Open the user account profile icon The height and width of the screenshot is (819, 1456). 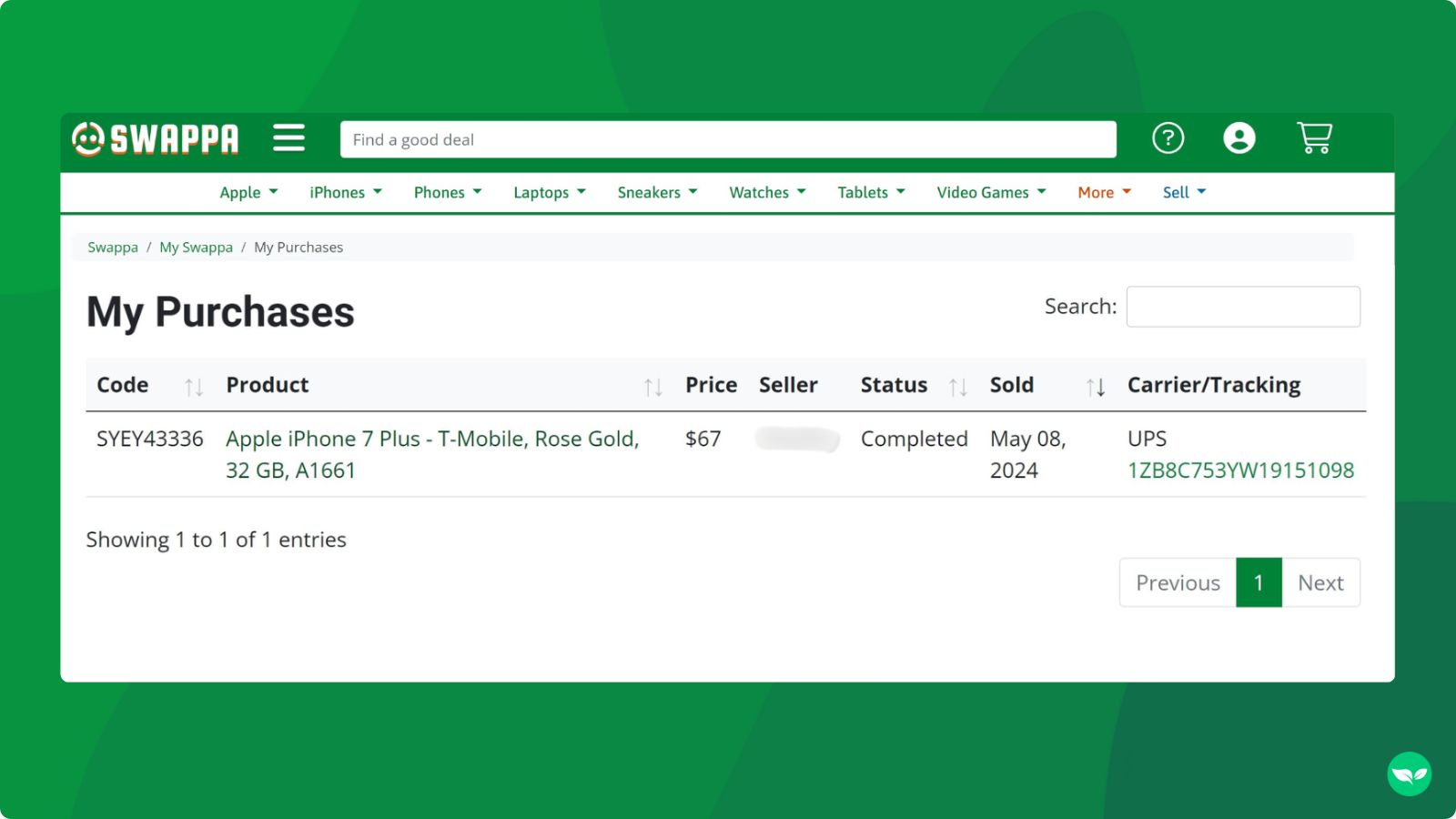(1239, 138)
